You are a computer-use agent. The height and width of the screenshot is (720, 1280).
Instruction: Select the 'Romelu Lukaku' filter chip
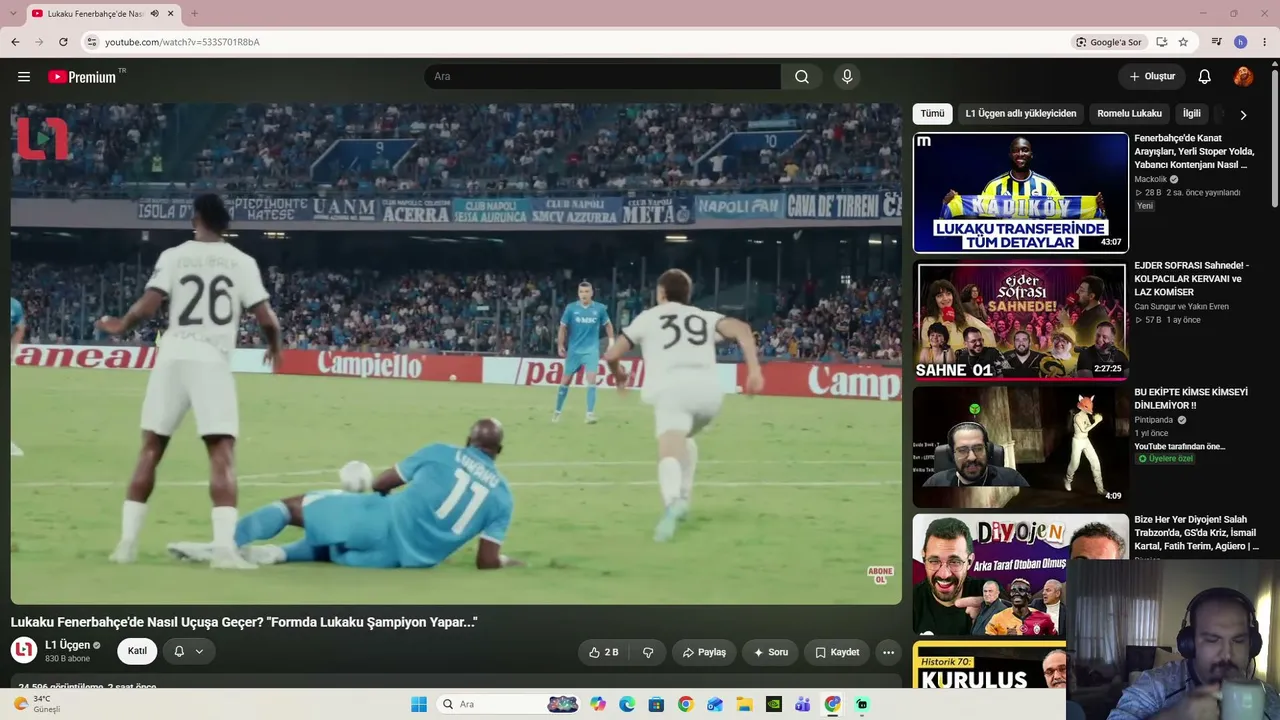(x=1129, y=114)
